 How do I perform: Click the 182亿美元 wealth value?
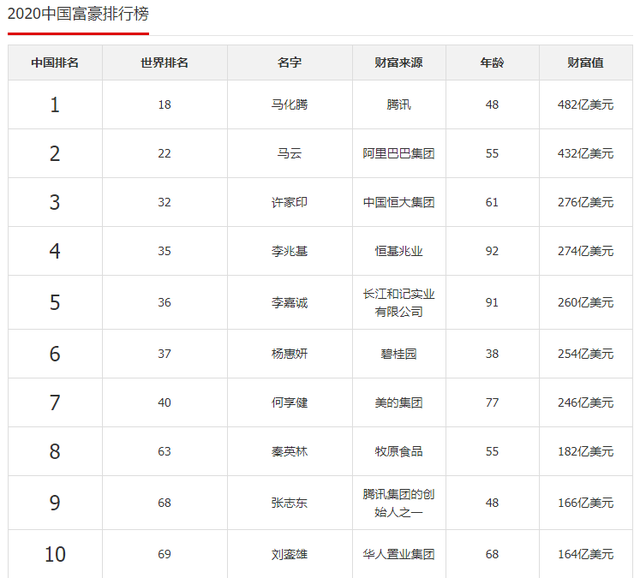point(586,452)
